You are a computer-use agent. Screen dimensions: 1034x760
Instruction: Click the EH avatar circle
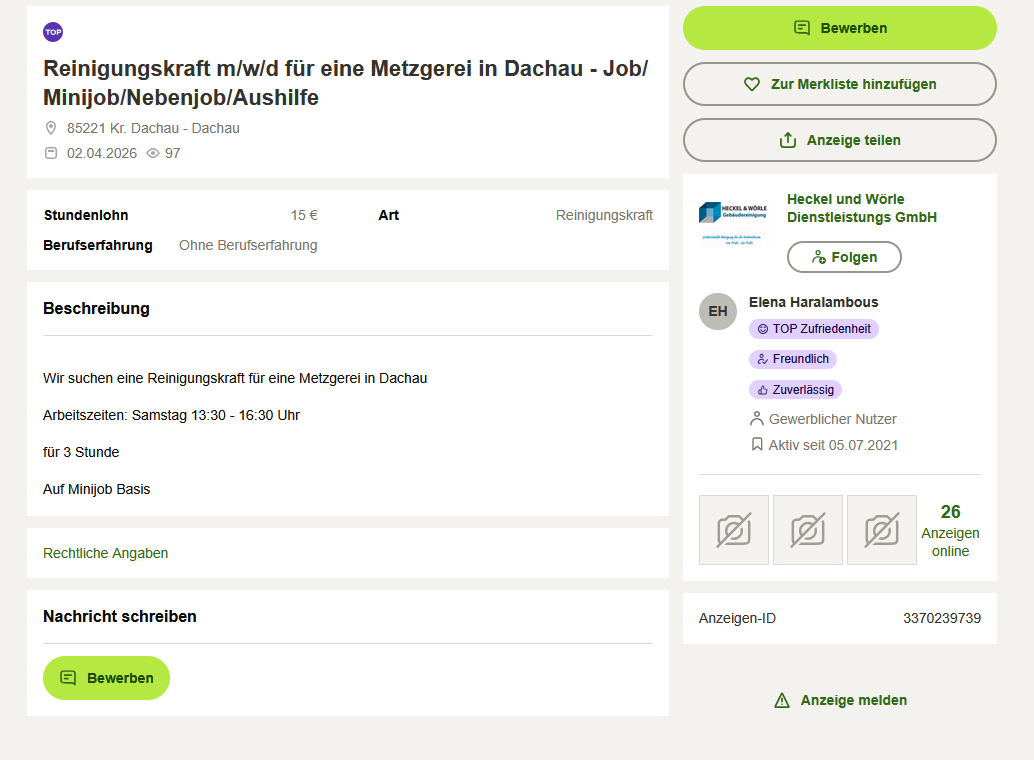[x=717, y=311]
